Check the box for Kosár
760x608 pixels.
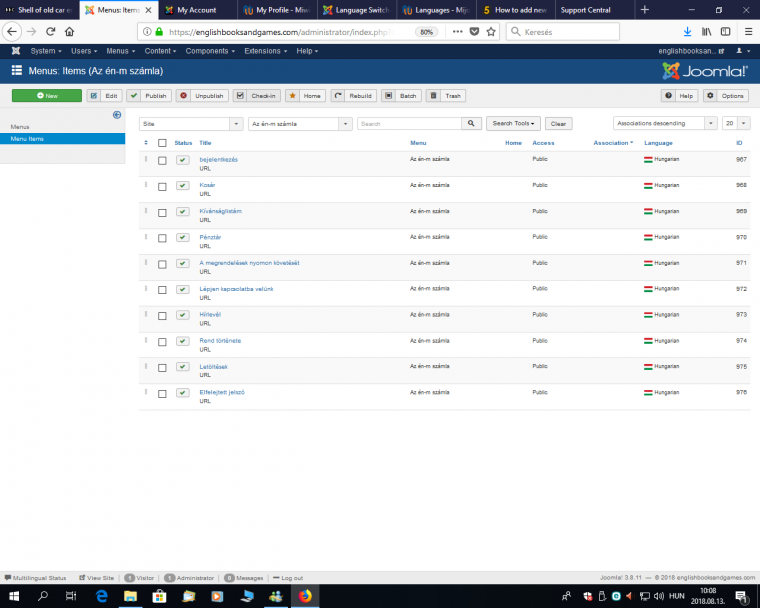pyautogui.click(x=162, y=187)
